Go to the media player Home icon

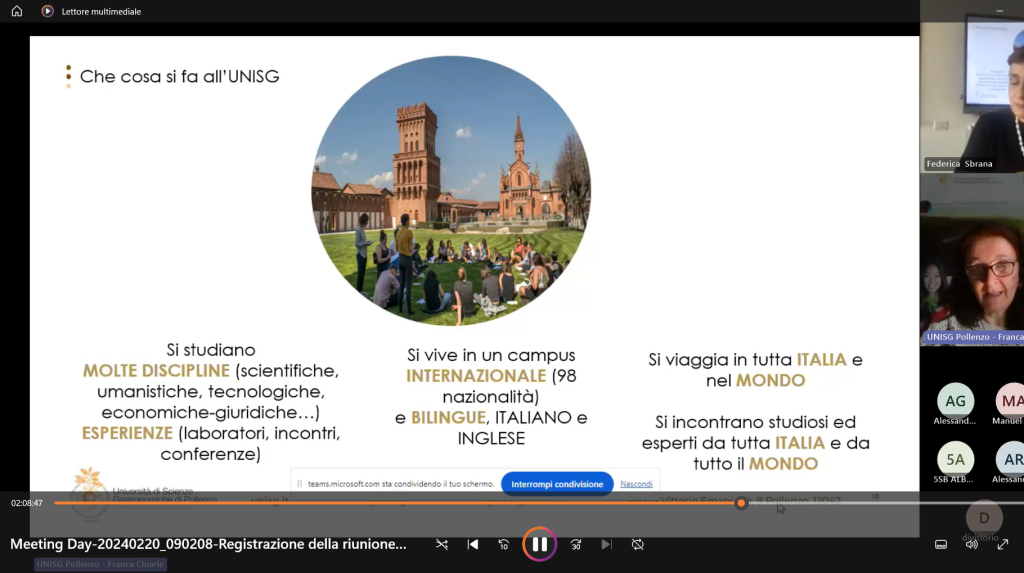point(17,11)
